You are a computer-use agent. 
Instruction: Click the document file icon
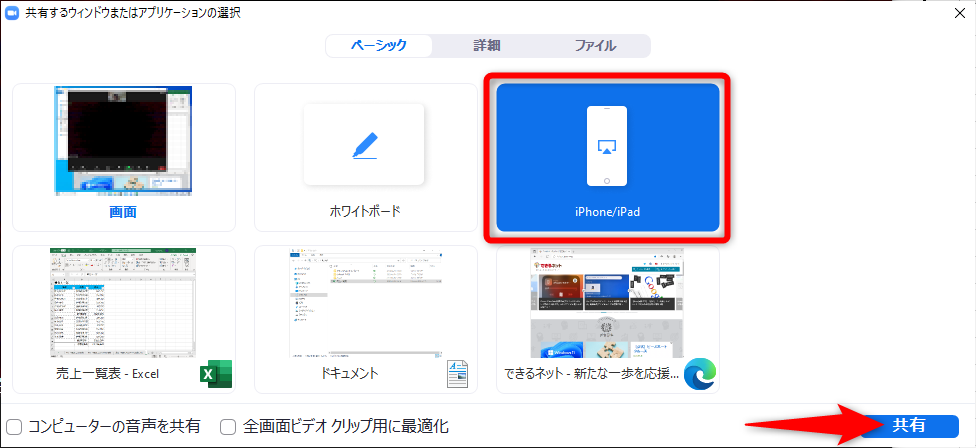(458, 374)
